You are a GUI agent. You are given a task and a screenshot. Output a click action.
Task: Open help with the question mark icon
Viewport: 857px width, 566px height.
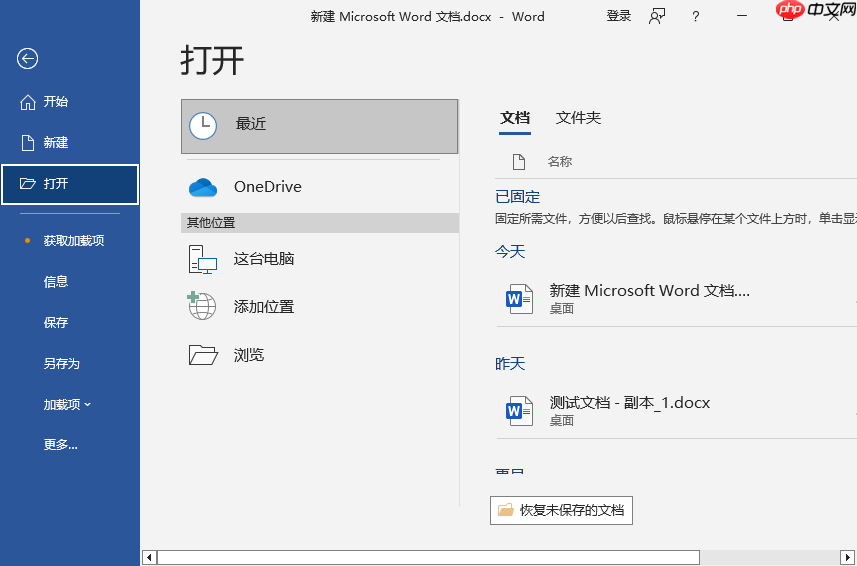click(695, 17)
